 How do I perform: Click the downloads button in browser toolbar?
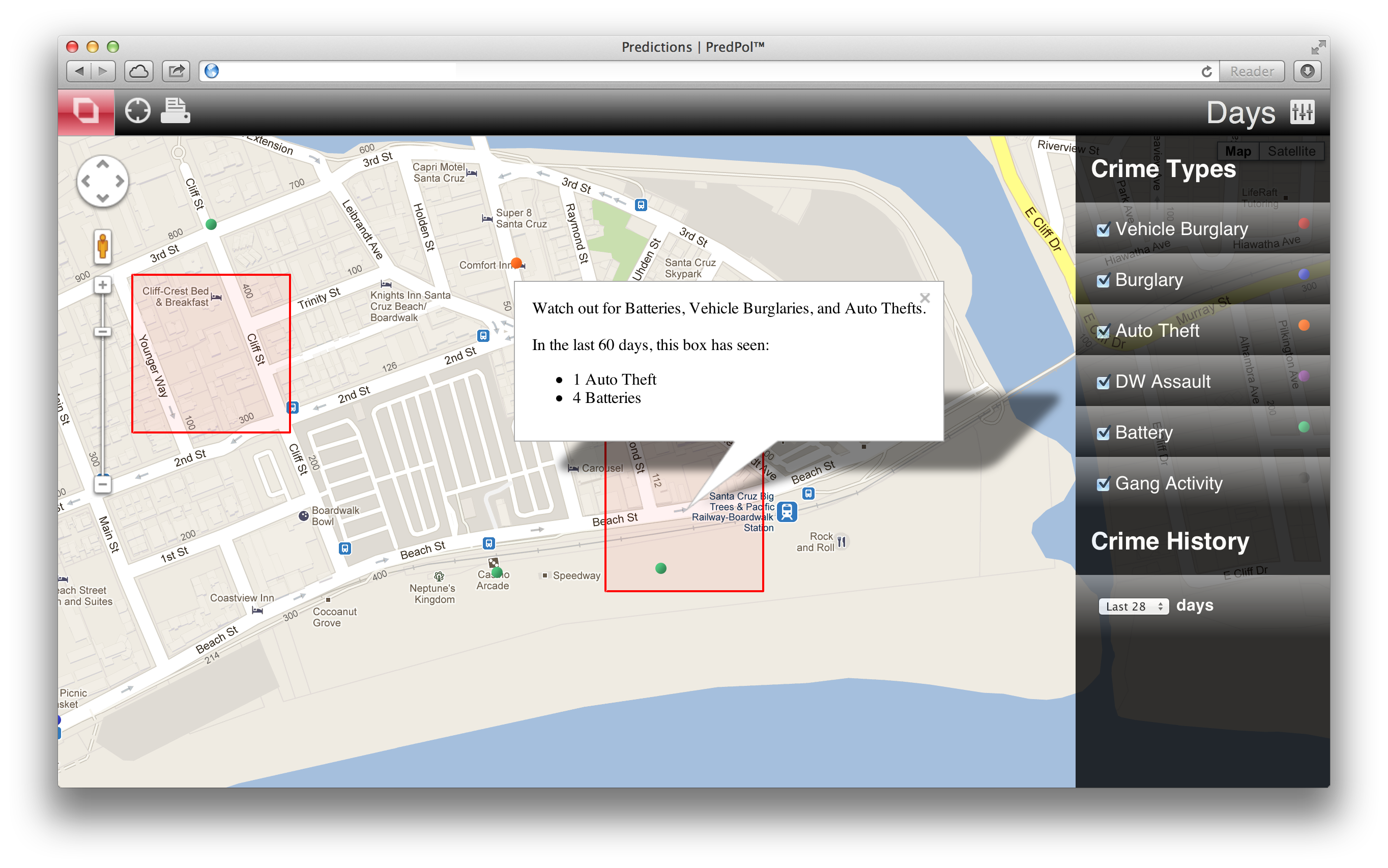(x=1307, y=71)
